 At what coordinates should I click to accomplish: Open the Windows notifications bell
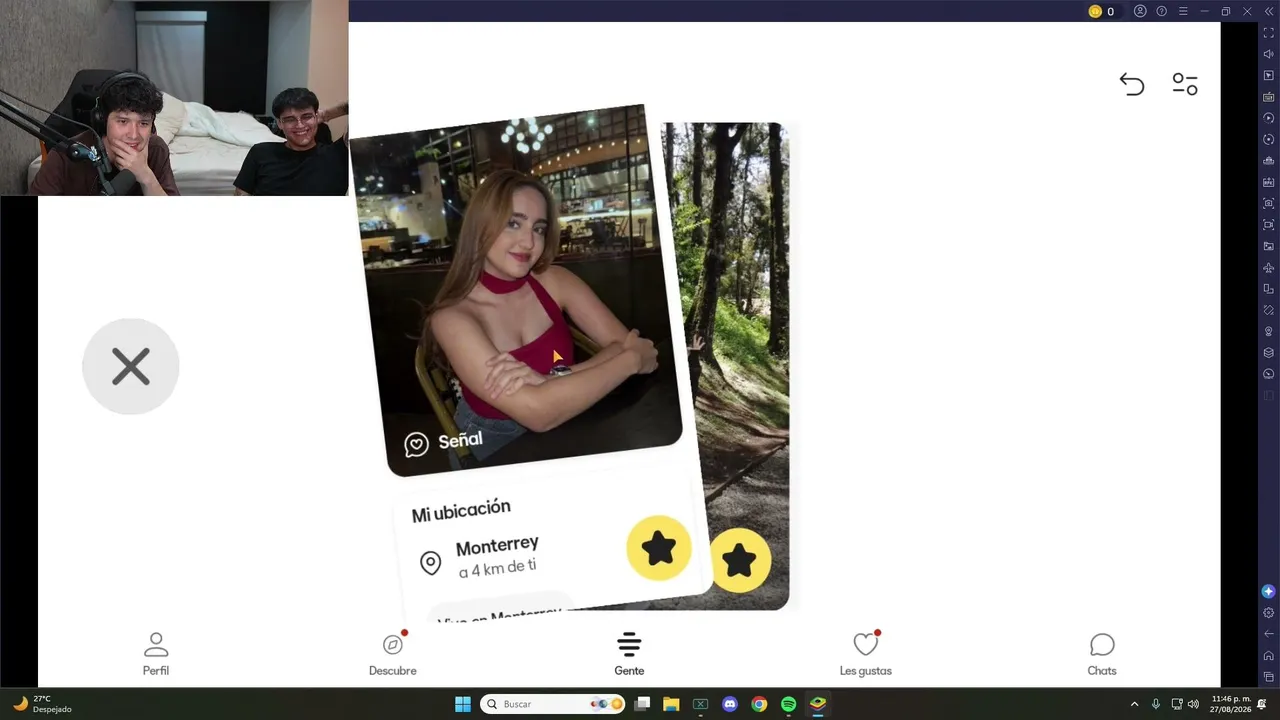[1262, 704]
